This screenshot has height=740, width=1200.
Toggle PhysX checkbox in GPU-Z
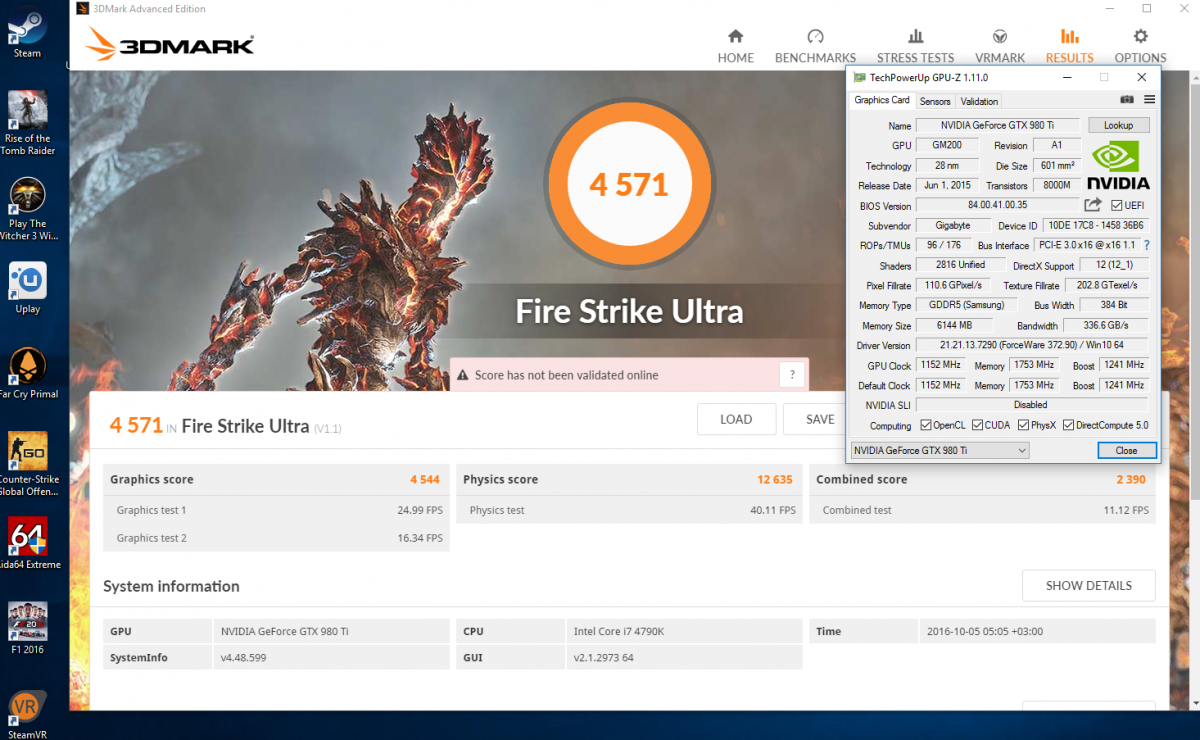(1023, 425)
